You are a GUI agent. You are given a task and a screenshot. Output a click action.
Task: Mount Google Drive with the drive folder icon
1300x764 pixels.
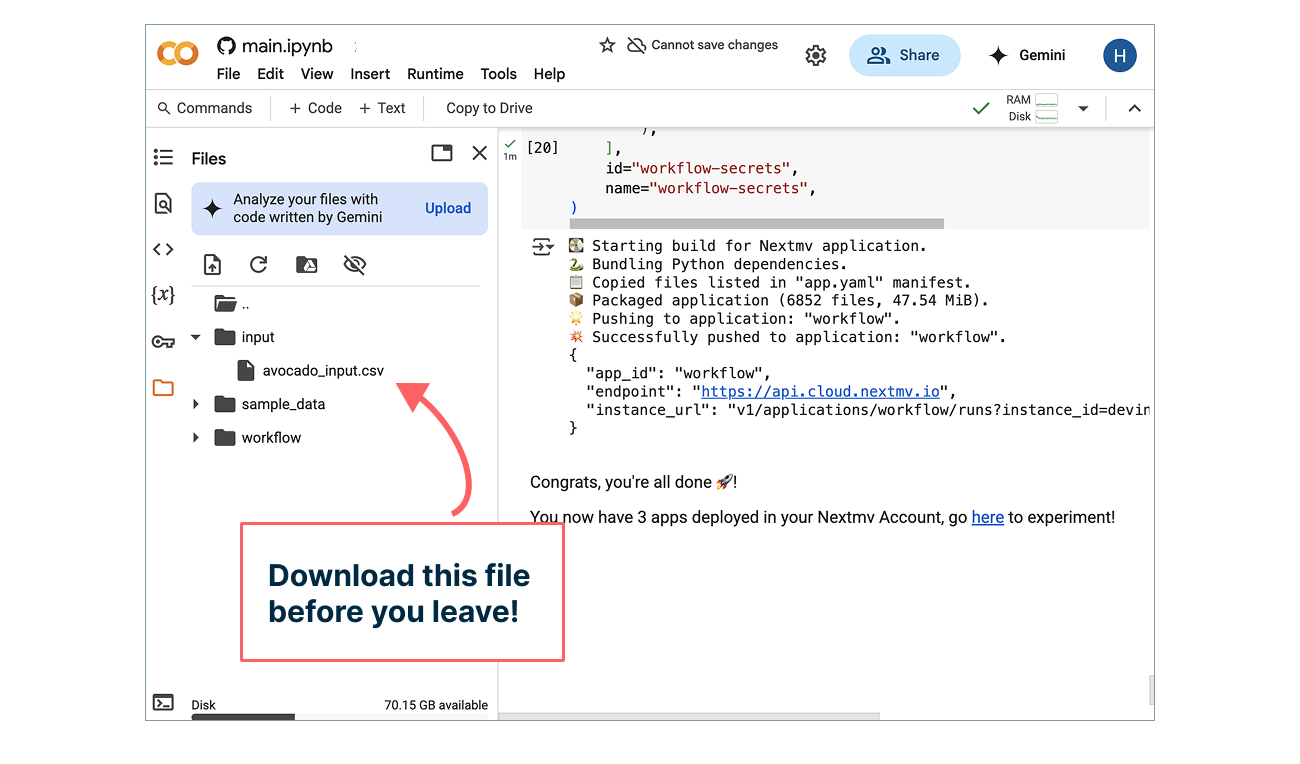307,265
